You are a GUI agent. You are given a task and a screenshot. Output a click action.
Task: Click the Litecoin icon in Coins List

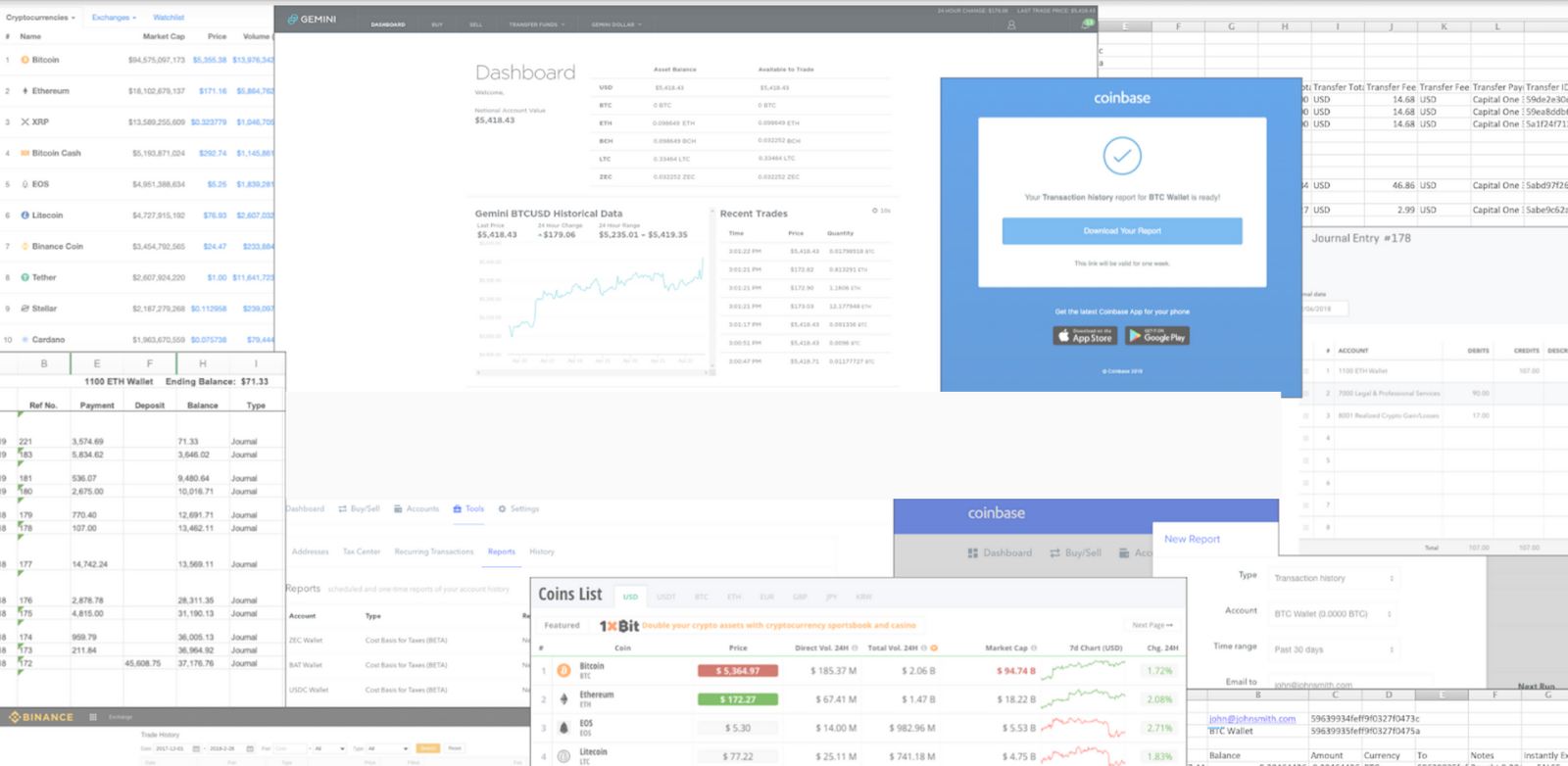click(563, 756)
